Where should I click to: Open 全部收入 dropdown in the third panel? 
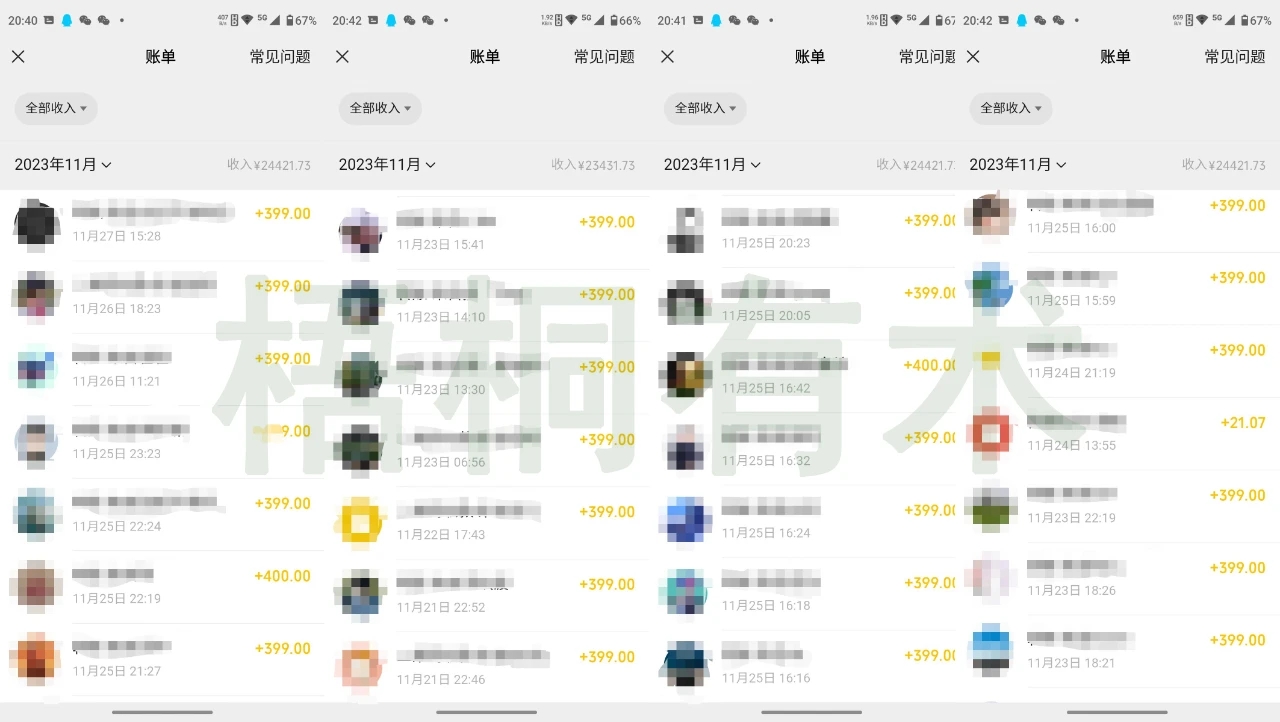(705, 108)
